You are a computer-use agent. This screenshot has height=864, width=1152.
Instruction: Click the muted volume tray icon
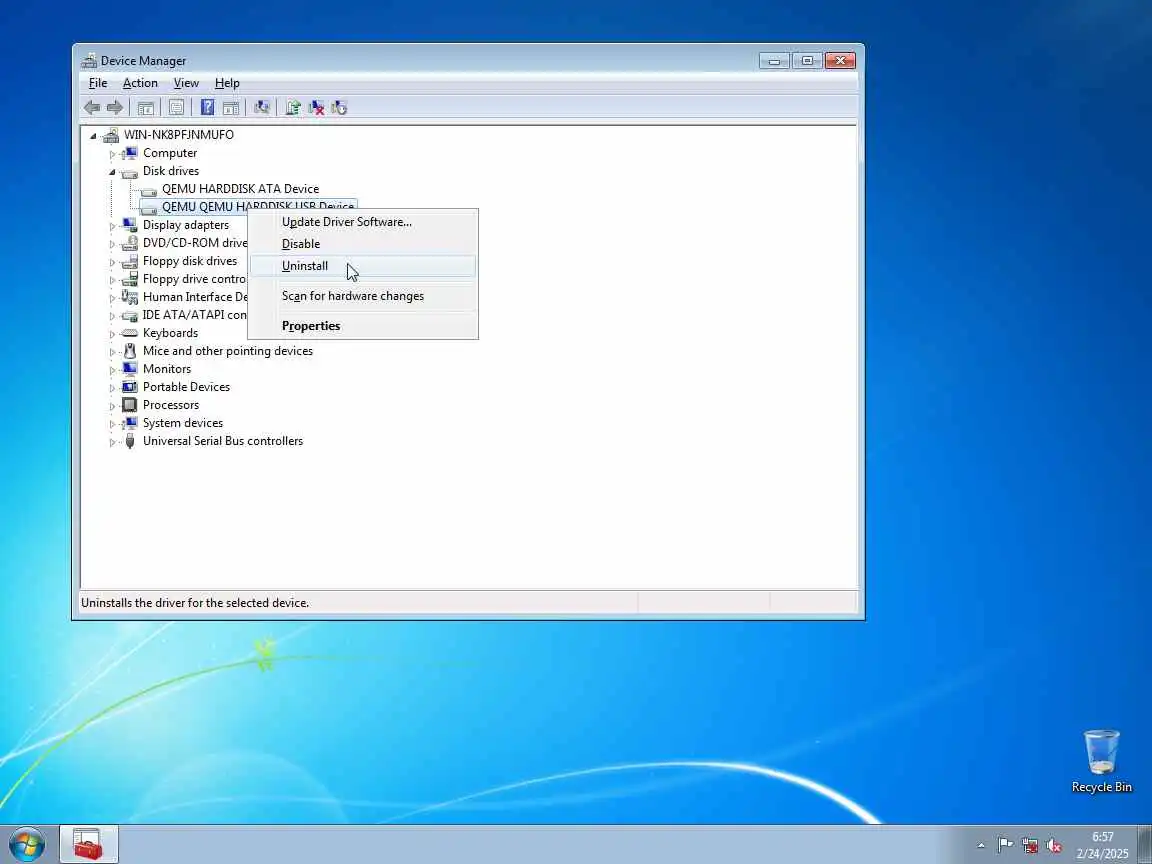tap(1054, 845)
